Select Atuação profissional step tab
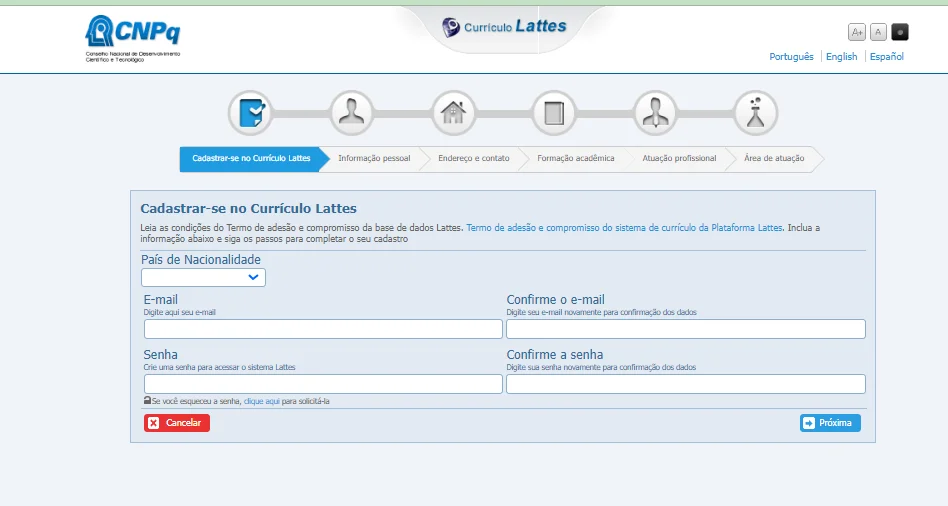Image resolution: width=948 pixels, height=506 pixels. 679,158
